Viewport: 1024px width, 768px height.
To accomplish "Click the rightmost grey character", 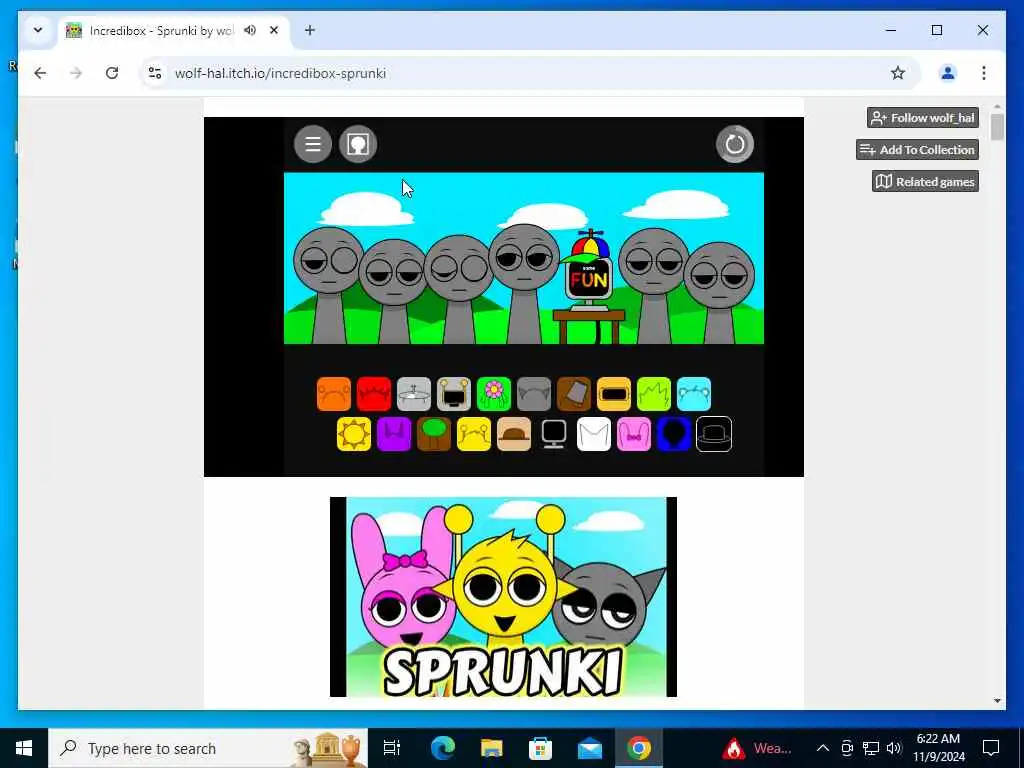I will point(719,293).
